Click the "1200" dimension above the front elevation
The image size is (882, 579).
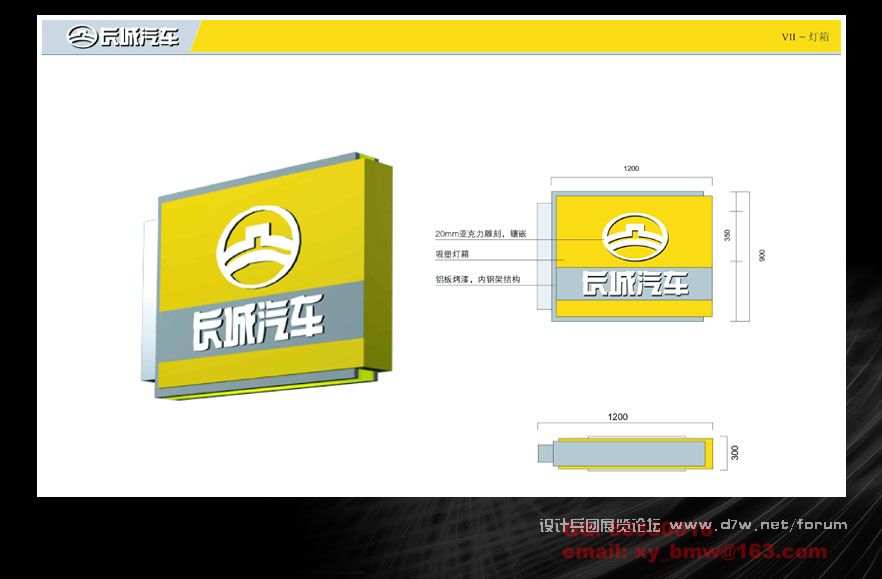631,168
